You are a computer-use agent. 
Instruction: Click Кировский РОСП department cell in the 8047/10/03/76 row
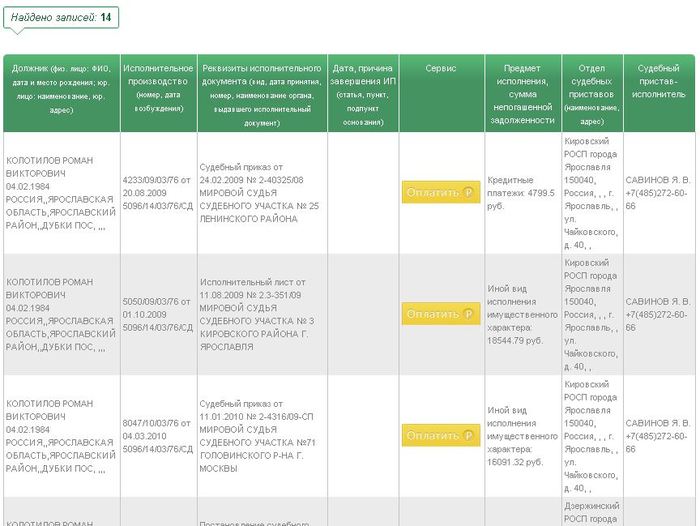[592, 436]
